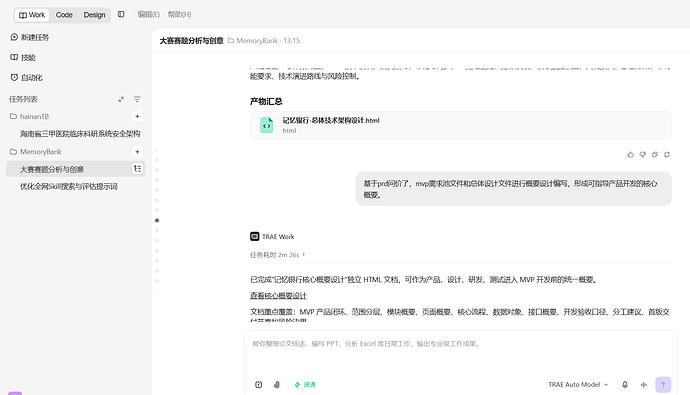Open task 优化全网Skill搜索与评估提示词
The height and width of the screenshot is (395, 690).
69,187
